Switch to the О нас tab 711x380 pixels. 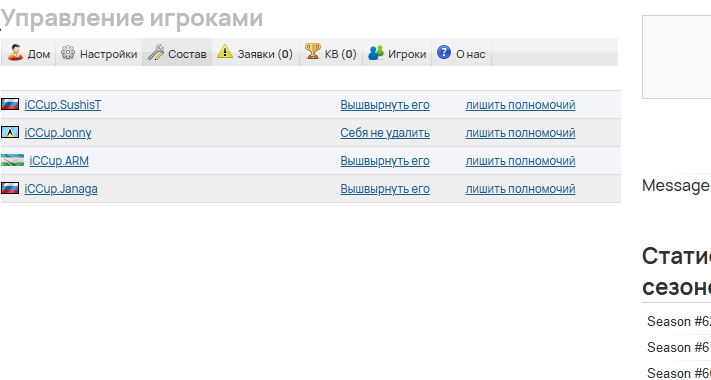tap(461, 53)
